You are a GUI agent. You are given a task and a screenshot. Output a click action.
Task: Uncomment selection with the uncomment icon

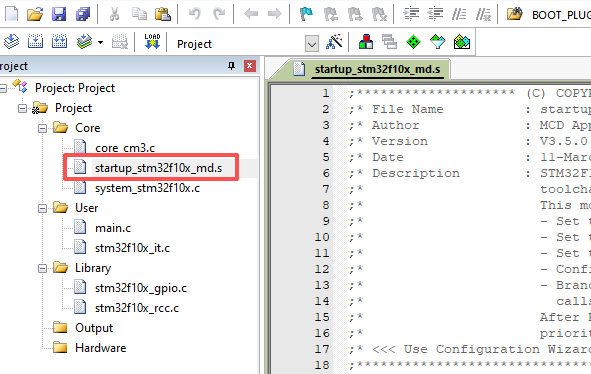tap(483, 14)
